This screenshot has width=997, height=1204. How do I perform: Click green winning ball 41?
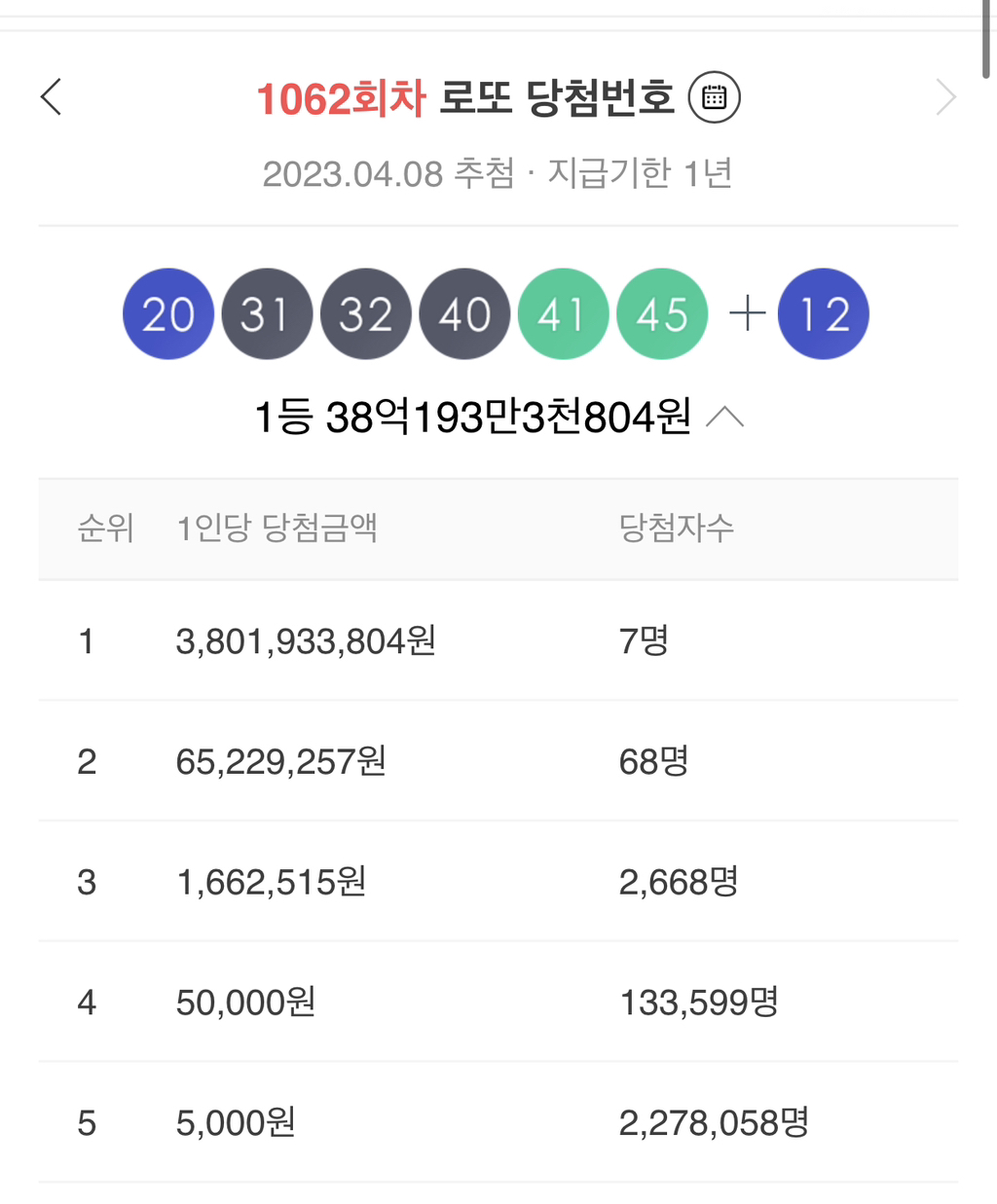(x=563, y=314)
